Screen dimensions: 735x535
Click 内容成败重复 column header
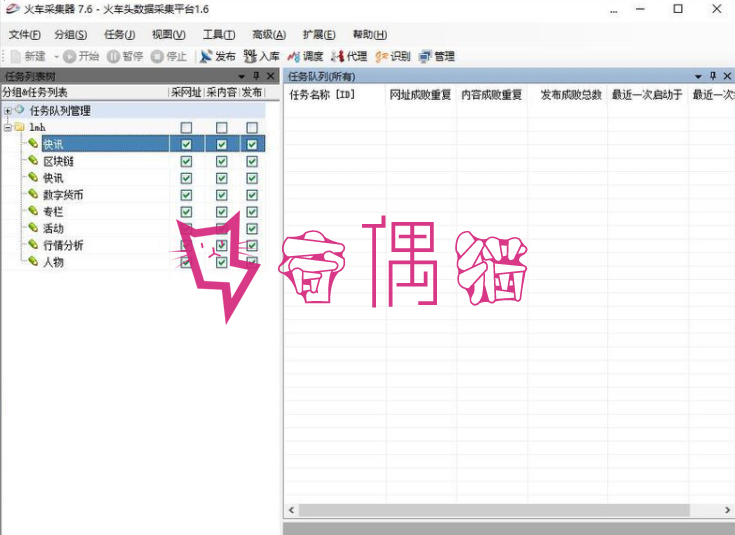point(492,95)
